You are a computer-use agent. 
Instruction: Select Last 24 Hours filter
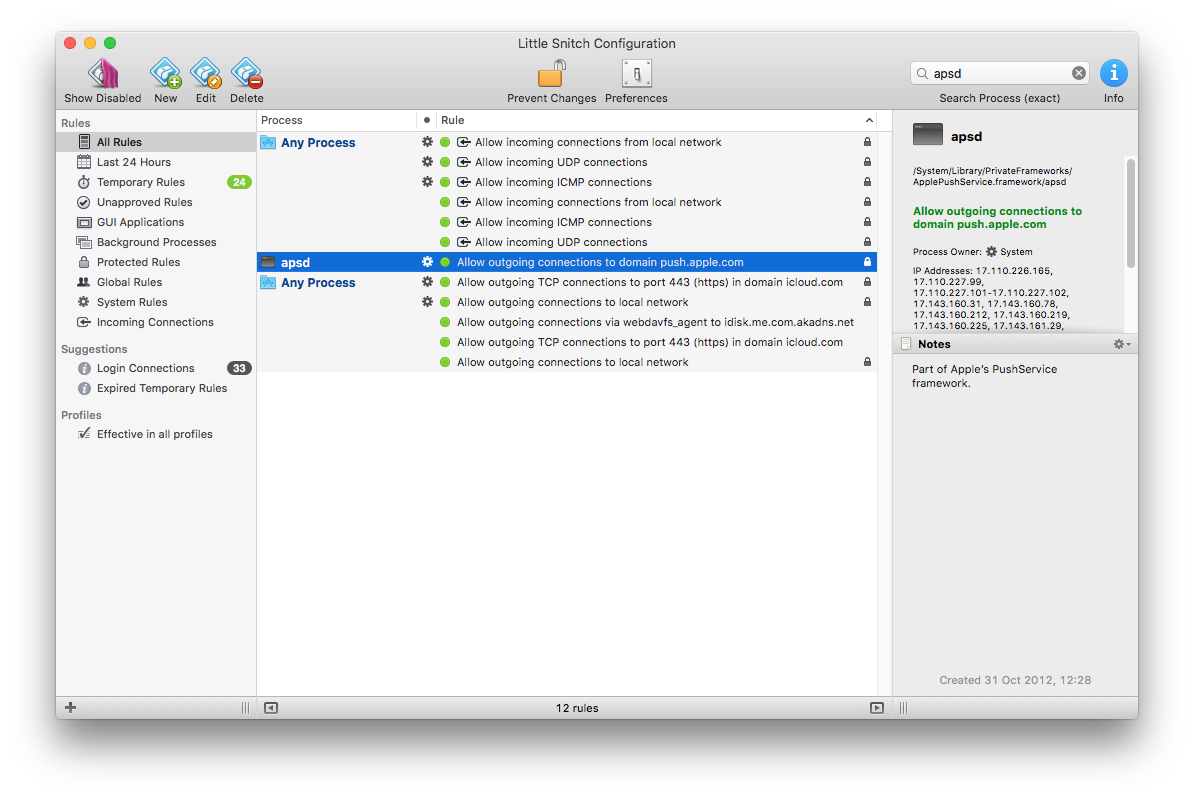coord(156,161)
